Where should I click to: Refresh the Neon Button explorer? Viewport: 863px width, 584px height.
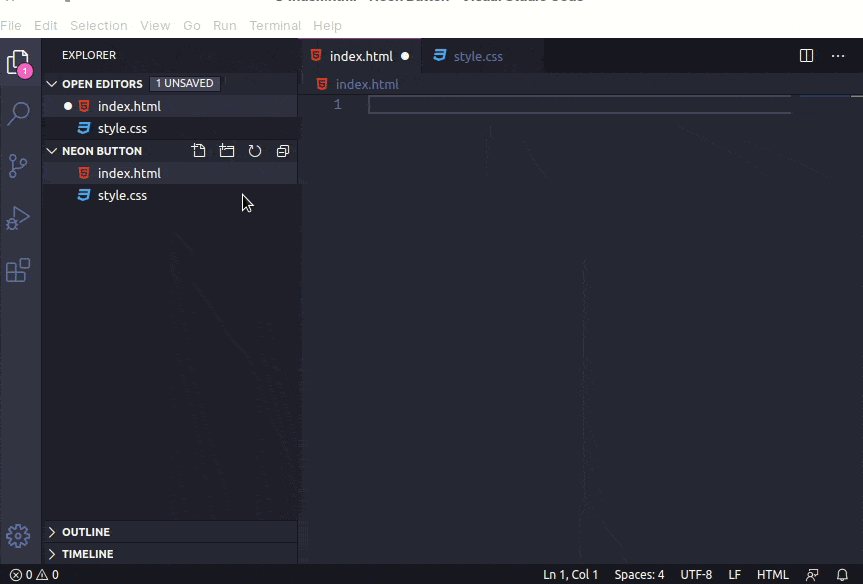(x=255, y=151)
